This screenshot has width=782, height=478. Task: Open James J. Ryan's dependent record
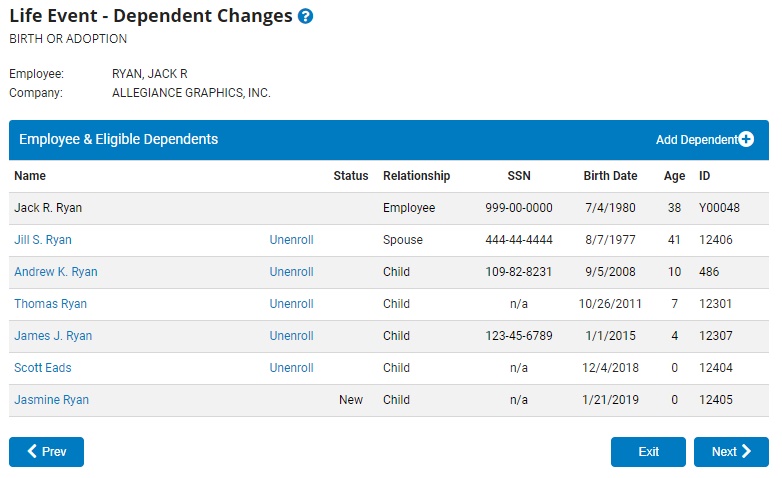[53, 336]
